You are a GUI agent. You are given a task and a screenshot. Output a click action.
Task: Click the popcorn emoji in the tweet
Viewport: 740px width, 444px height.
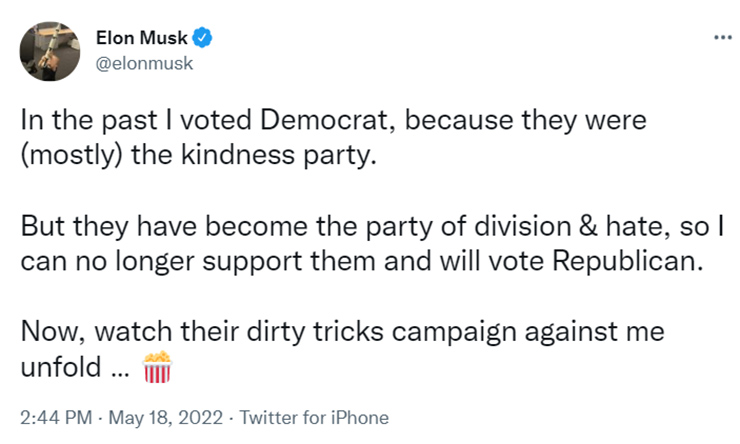tap(158, 370)
